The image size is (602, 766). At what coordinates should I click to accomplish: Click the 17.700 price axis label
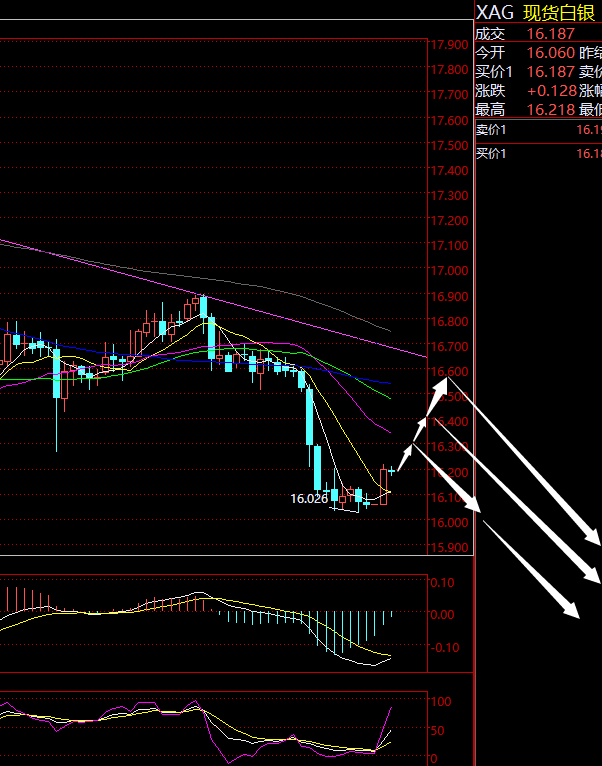pyautogui.click(x=449, y=95)
